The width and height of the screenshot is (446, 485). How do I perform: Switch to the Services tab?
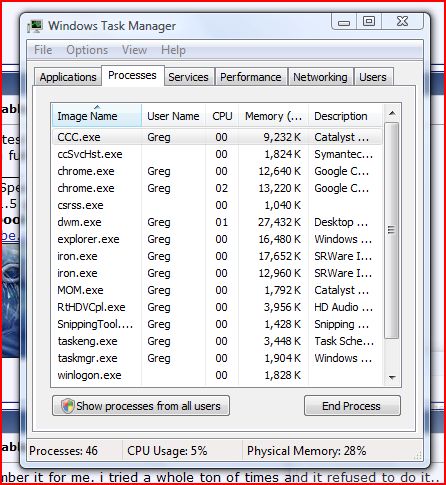tap(188, 77)
